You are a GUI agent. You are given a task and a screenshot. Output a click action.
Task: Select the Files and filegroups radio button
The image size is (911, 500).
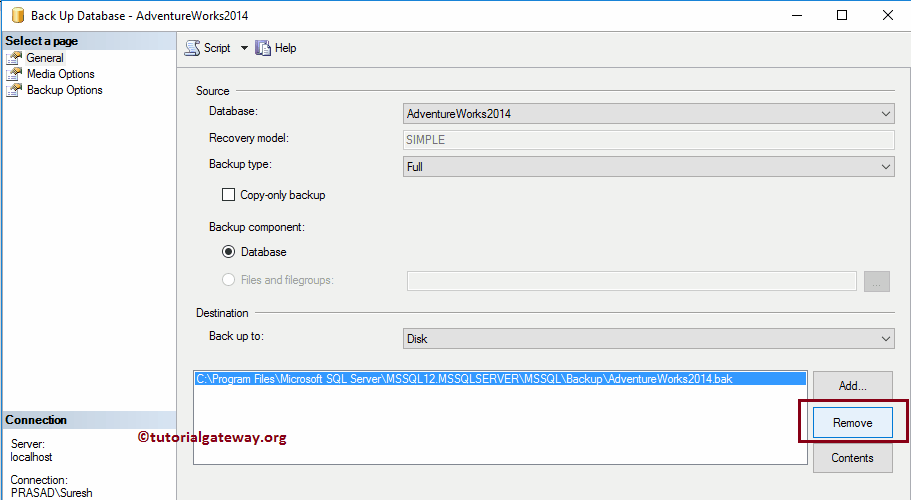click(x=228, y=280)
